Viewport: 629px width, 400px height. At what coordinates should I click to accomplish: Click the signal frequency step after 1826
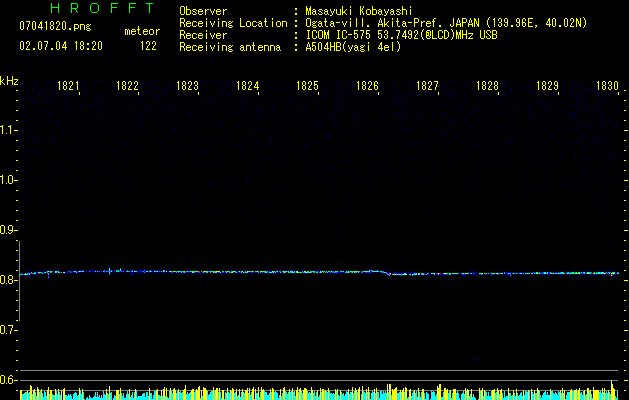click(x=388, y=273)
